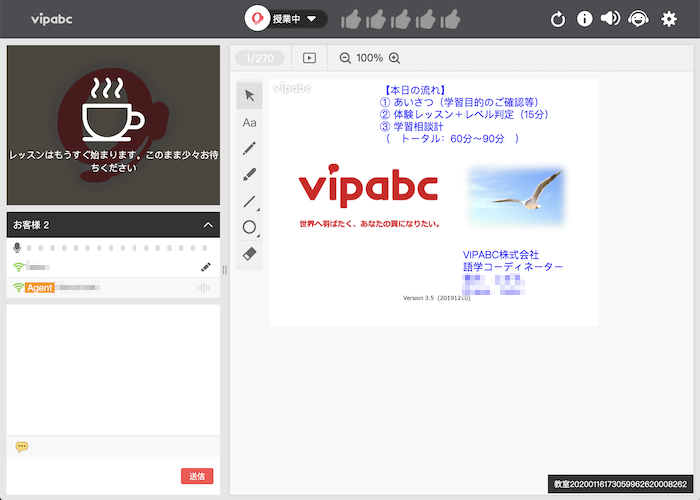Select the highlighter marker tool
Viewport: 700px width, 500px height.
[x=250, y=175]
